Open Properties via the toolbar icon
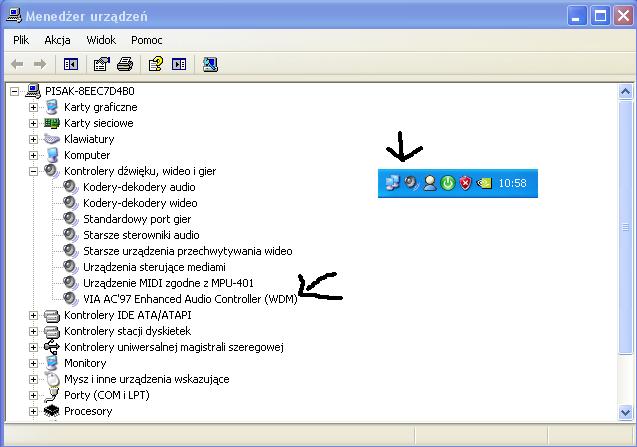637x447 pixels. coord(102,65)
